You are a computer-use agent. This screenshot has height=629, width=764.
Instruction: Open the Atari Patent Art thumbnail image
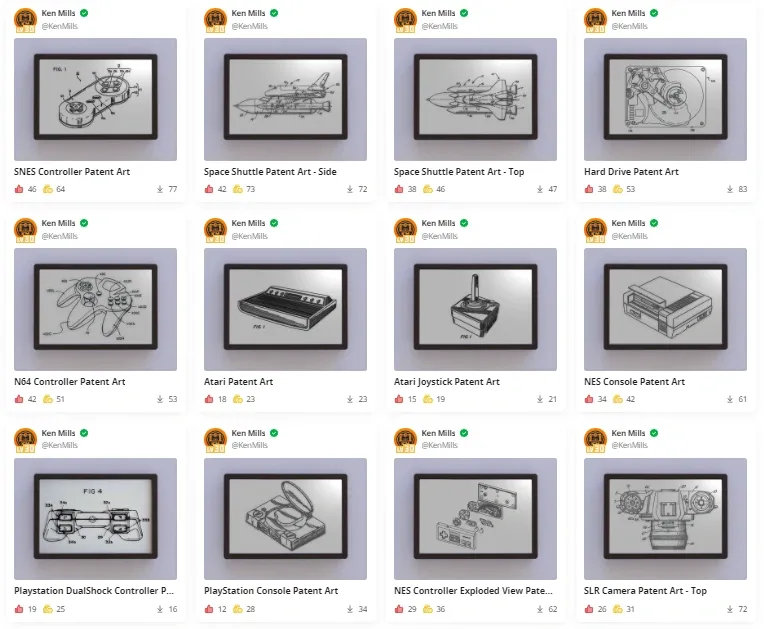[x=285, y=309]
